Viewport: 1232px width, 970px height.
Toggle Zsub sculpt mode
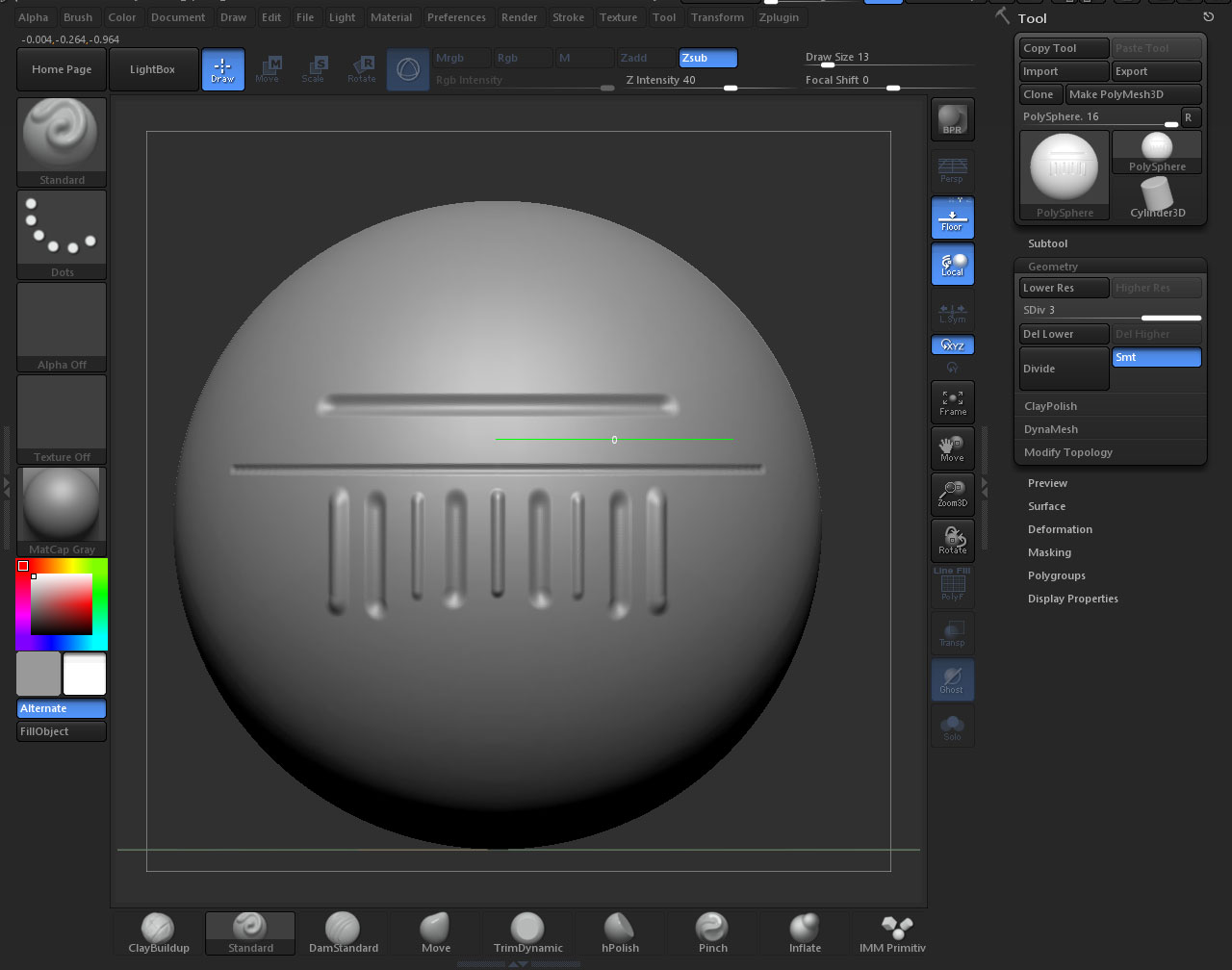point(707,58)
